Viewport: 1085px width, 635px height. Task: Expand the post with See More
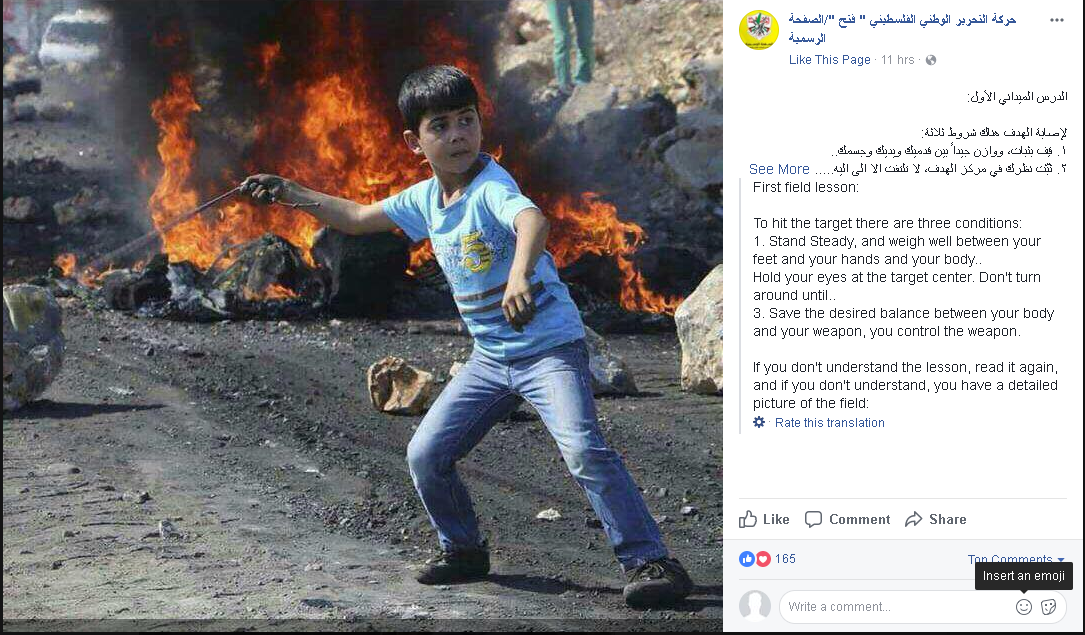pos(779,169)
